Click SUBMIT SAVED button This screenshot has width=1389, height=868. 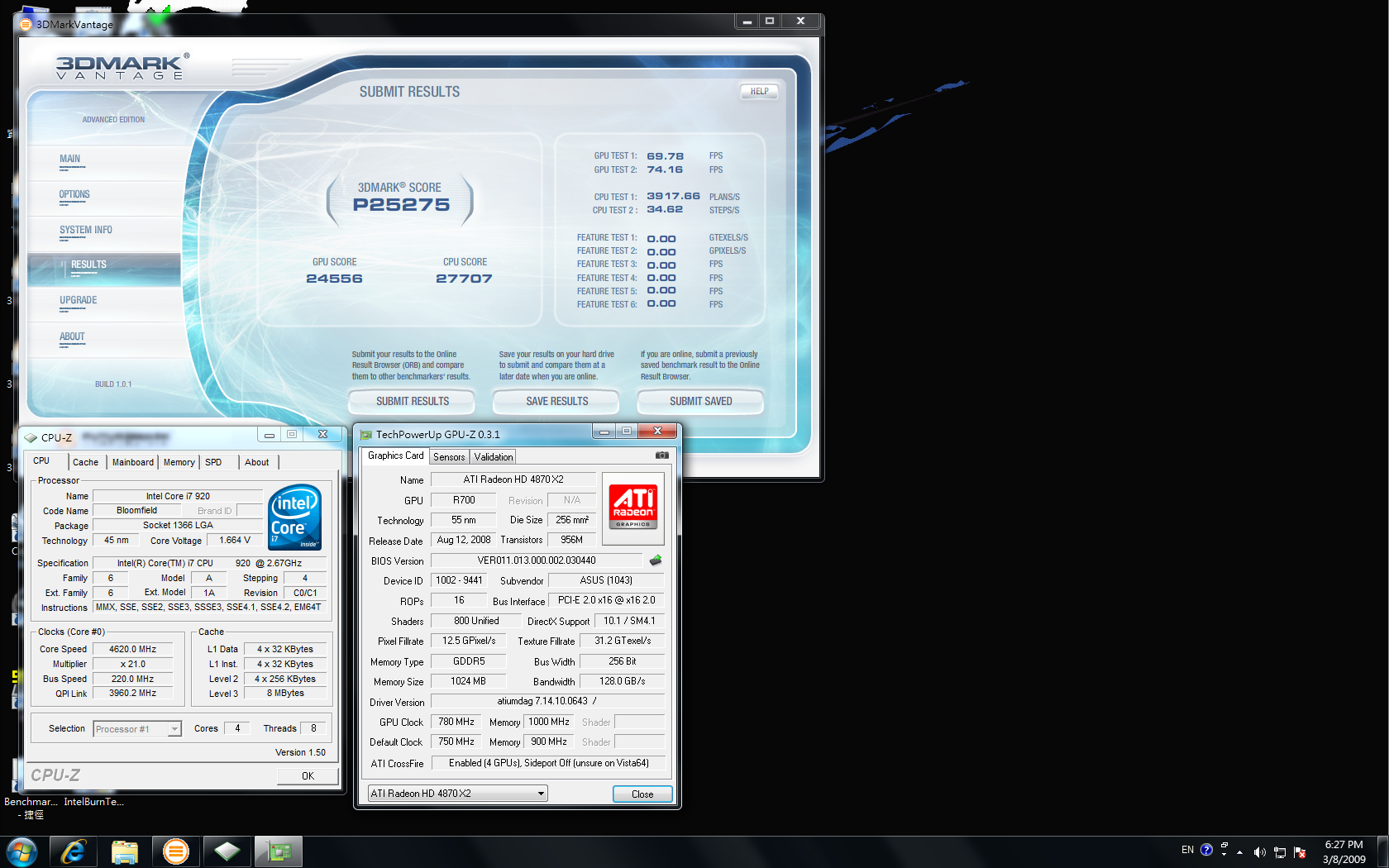pyautogui.click(x=700, y=401)
